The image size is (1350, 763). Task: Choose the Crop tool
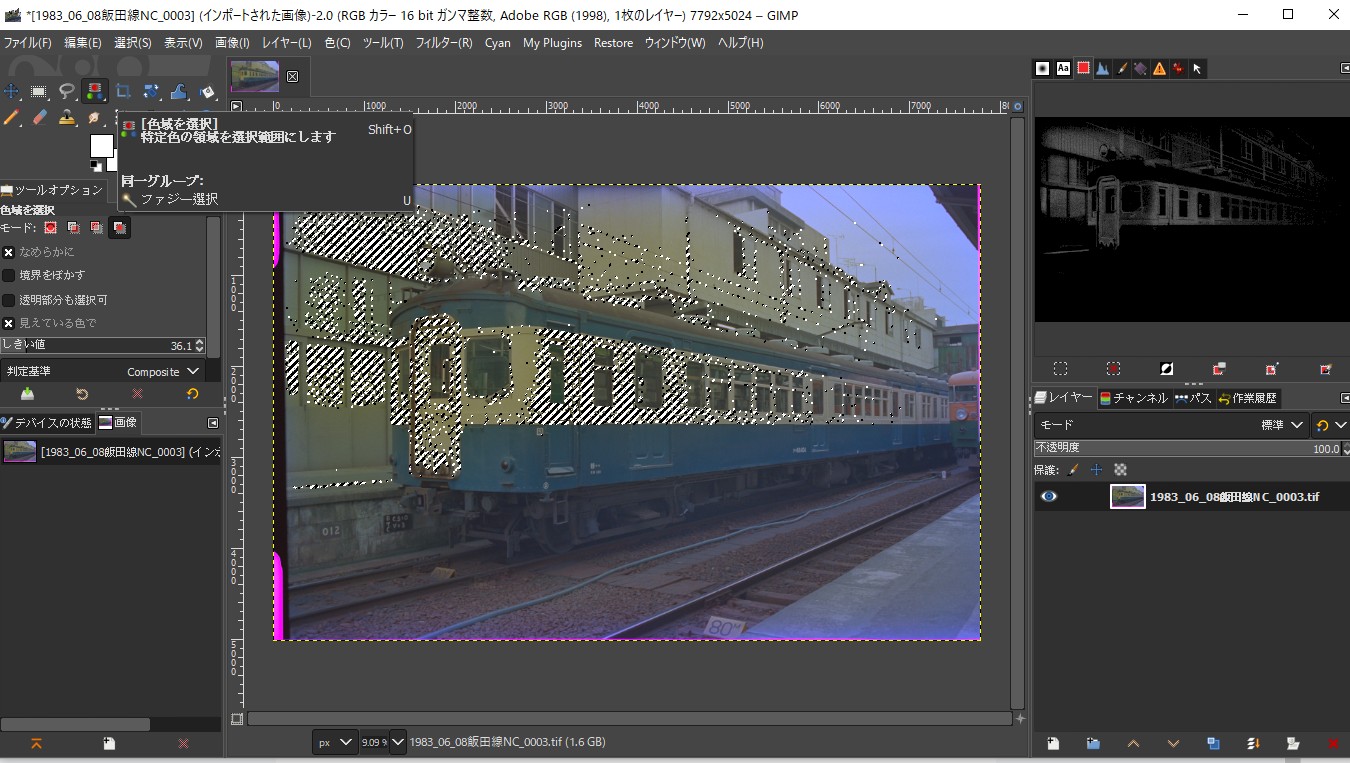[123, 91]
